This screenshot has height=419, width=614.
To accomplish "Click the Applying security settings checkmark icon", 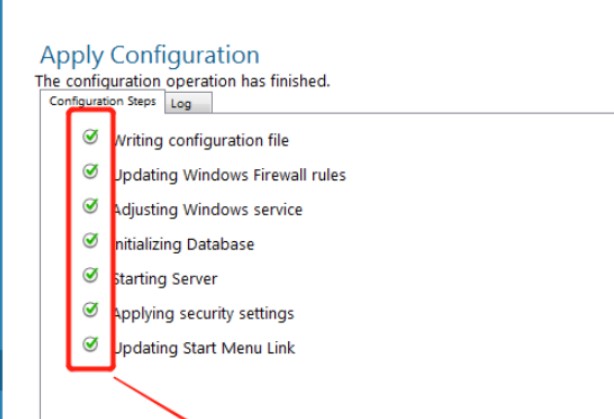I will click(x=91, y=310).
